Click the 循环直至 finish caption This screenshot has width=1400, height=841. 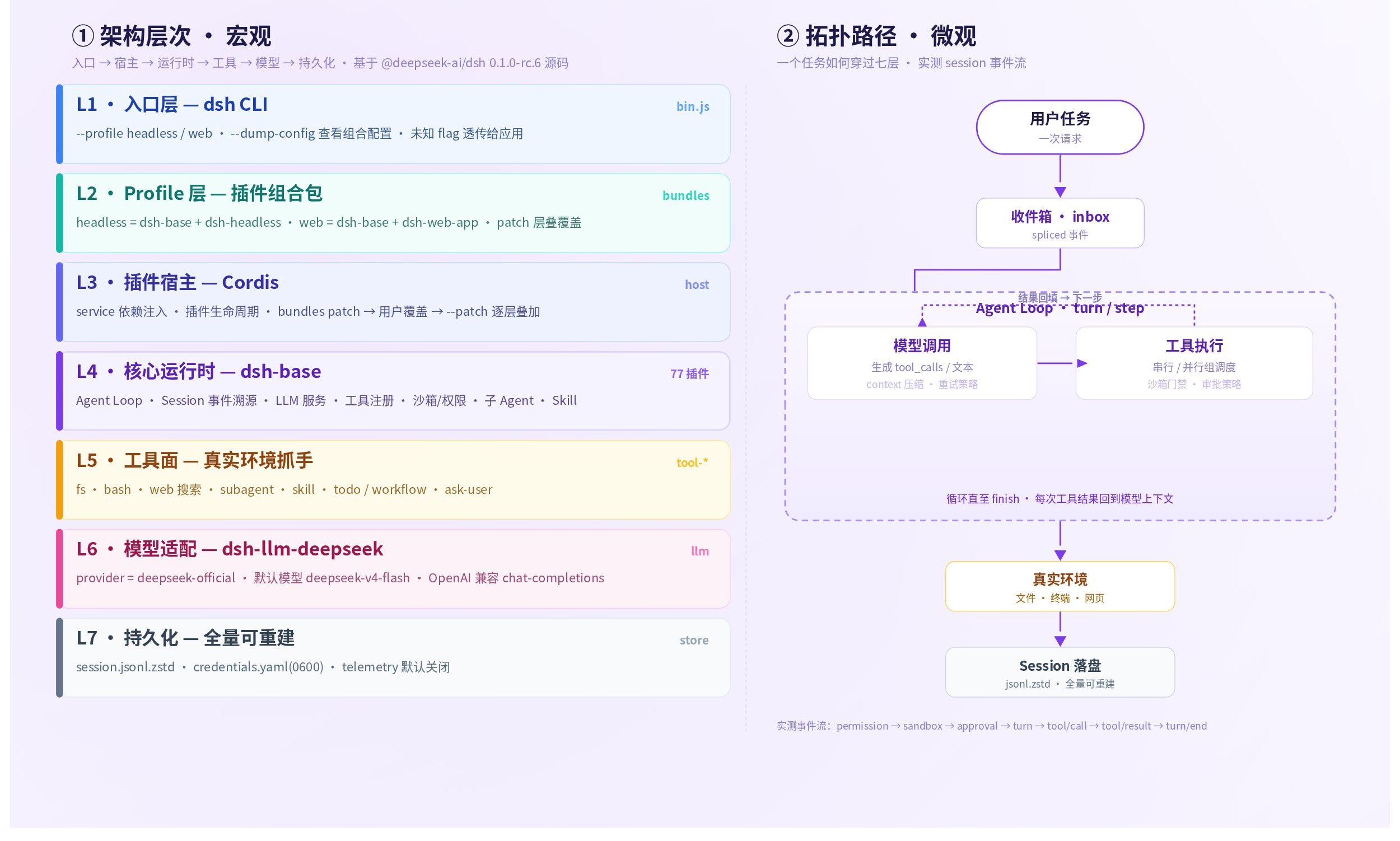pos(1060,499)
